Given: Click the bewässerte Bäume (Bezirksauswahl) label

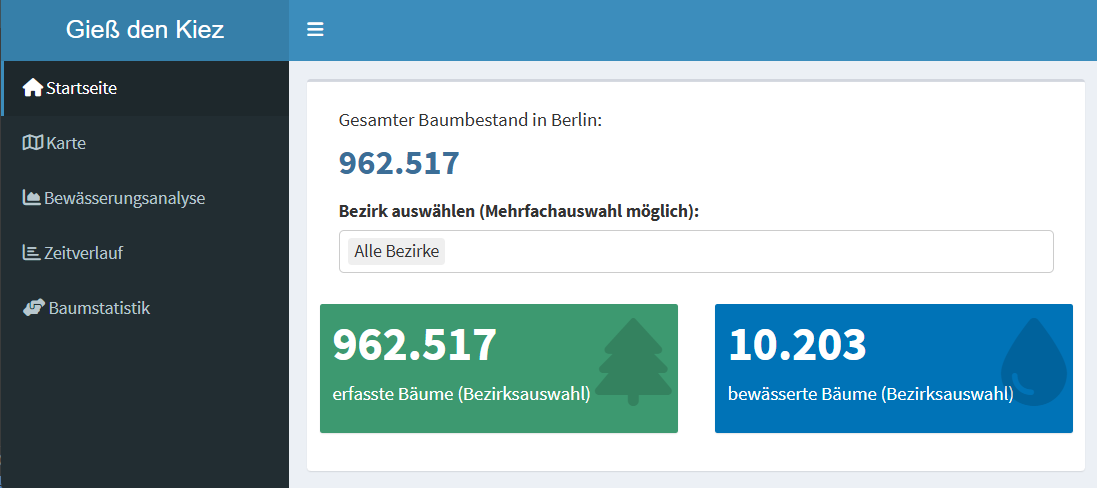Looking at the screenshot, I should point(871,394).
